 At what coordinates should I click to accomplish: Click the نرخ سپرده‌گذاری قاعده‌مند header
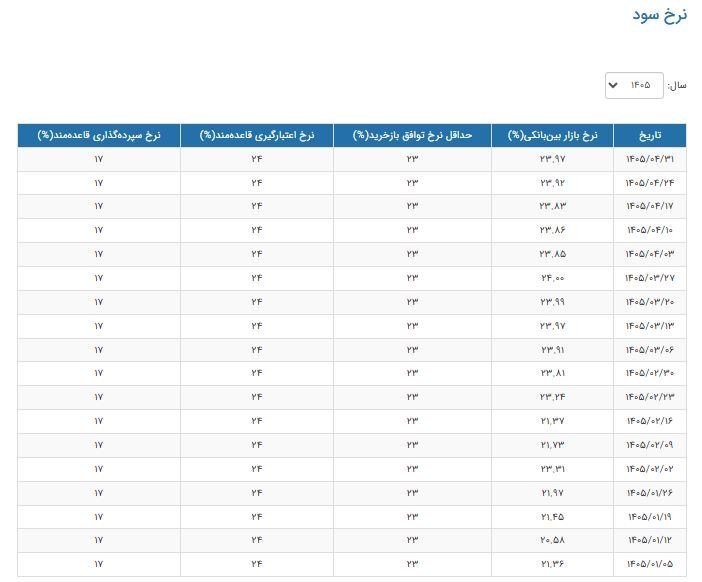pos(99,135)
